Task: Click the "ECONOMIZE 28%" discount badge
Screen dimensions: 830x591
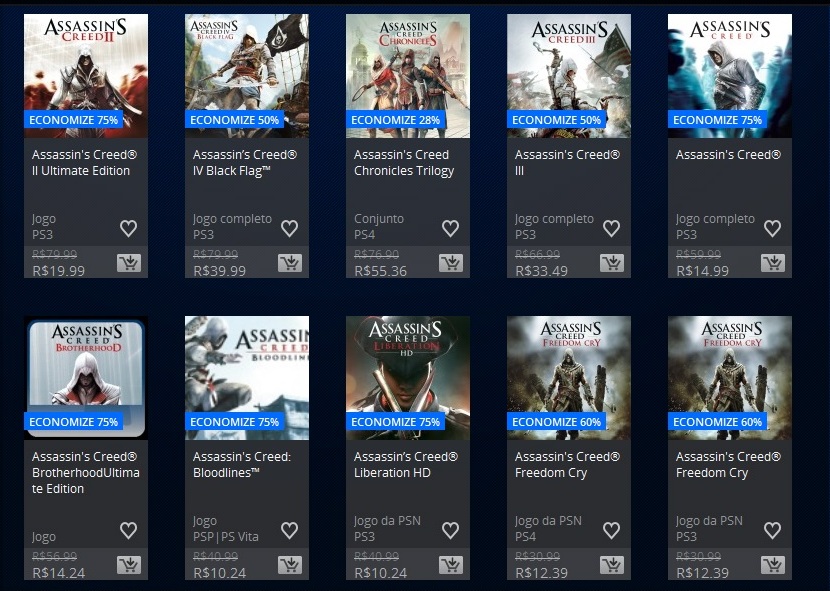Action: tap(395, 120)
